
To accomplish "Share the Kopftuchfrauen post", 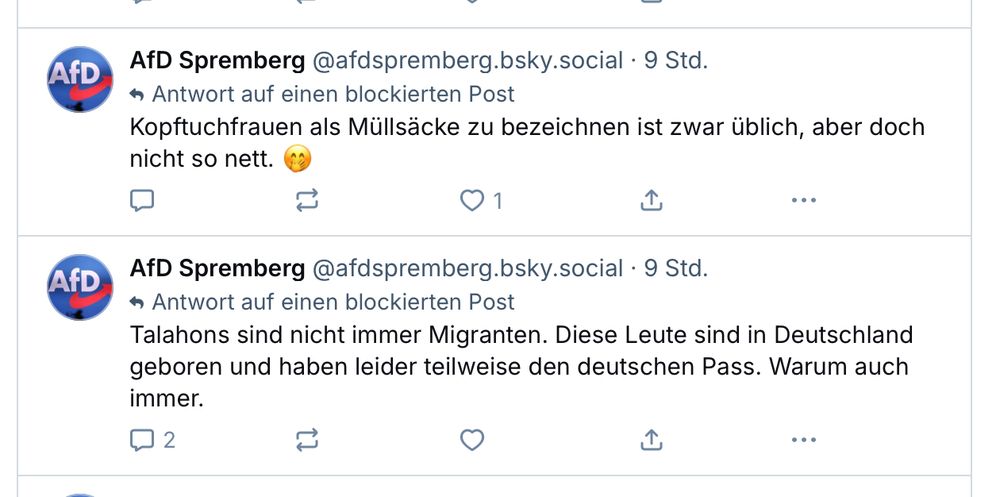I will coord(651,201).
